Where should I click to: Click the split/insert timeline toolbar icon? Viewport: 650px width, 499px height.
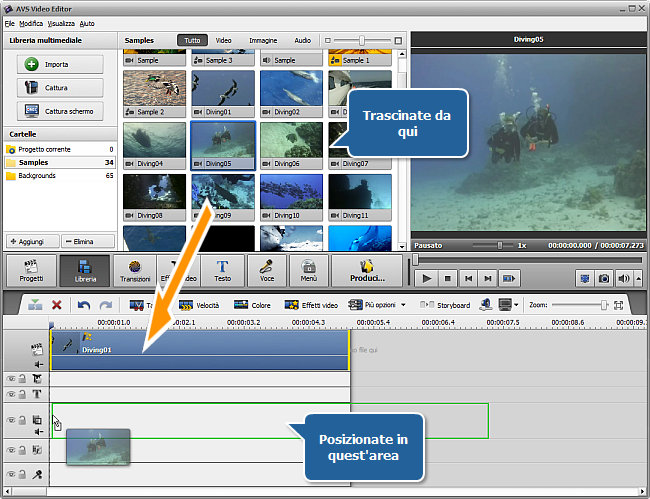[35, 305]
